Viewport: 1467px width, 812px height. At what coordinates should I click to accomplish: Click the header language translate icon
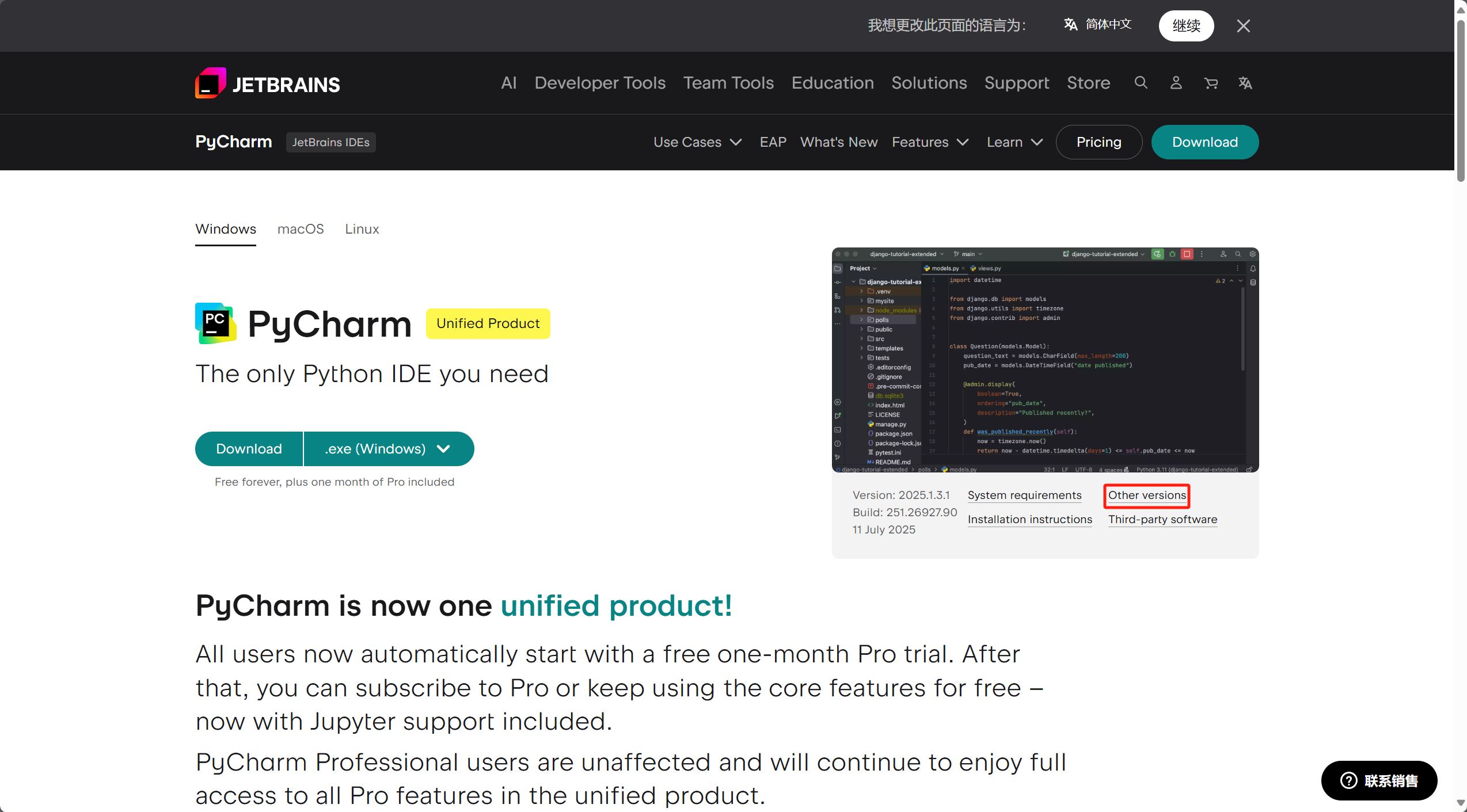pyautogui.click(x=1245, y=83)
